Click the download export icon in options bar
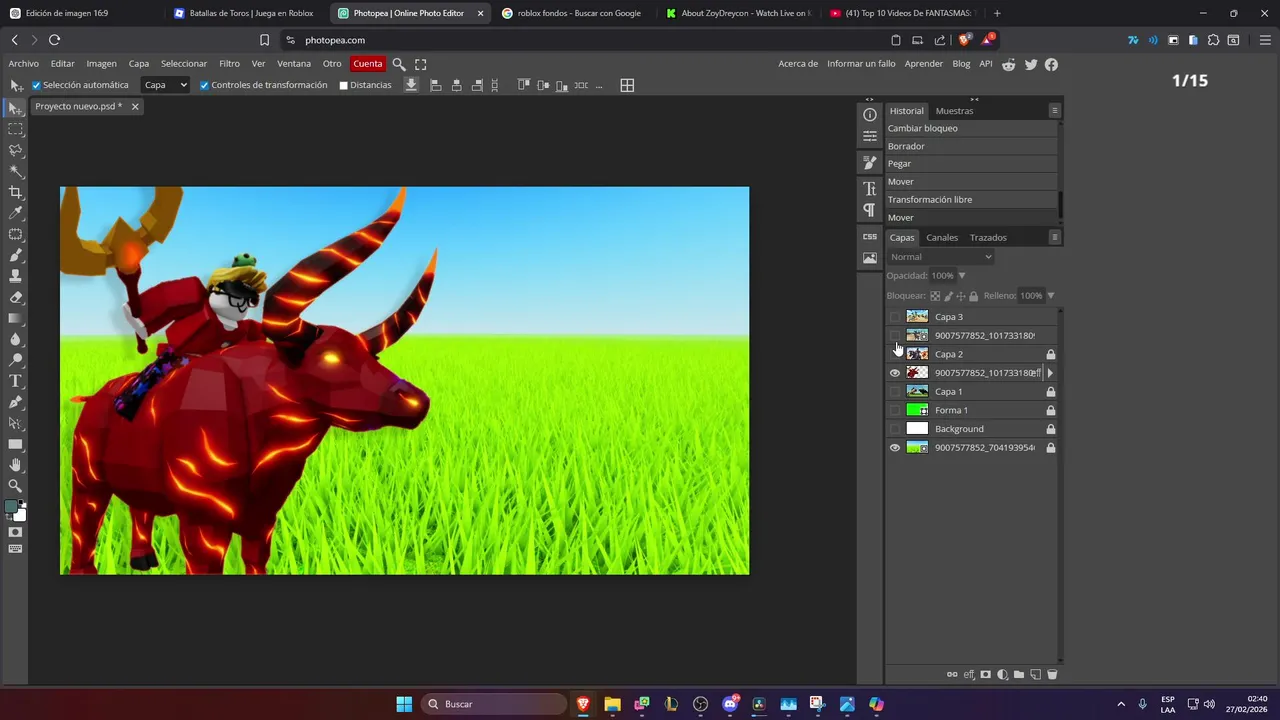Image resolution: width=1280 pixels, height=720 pixels. pos(411,85)
